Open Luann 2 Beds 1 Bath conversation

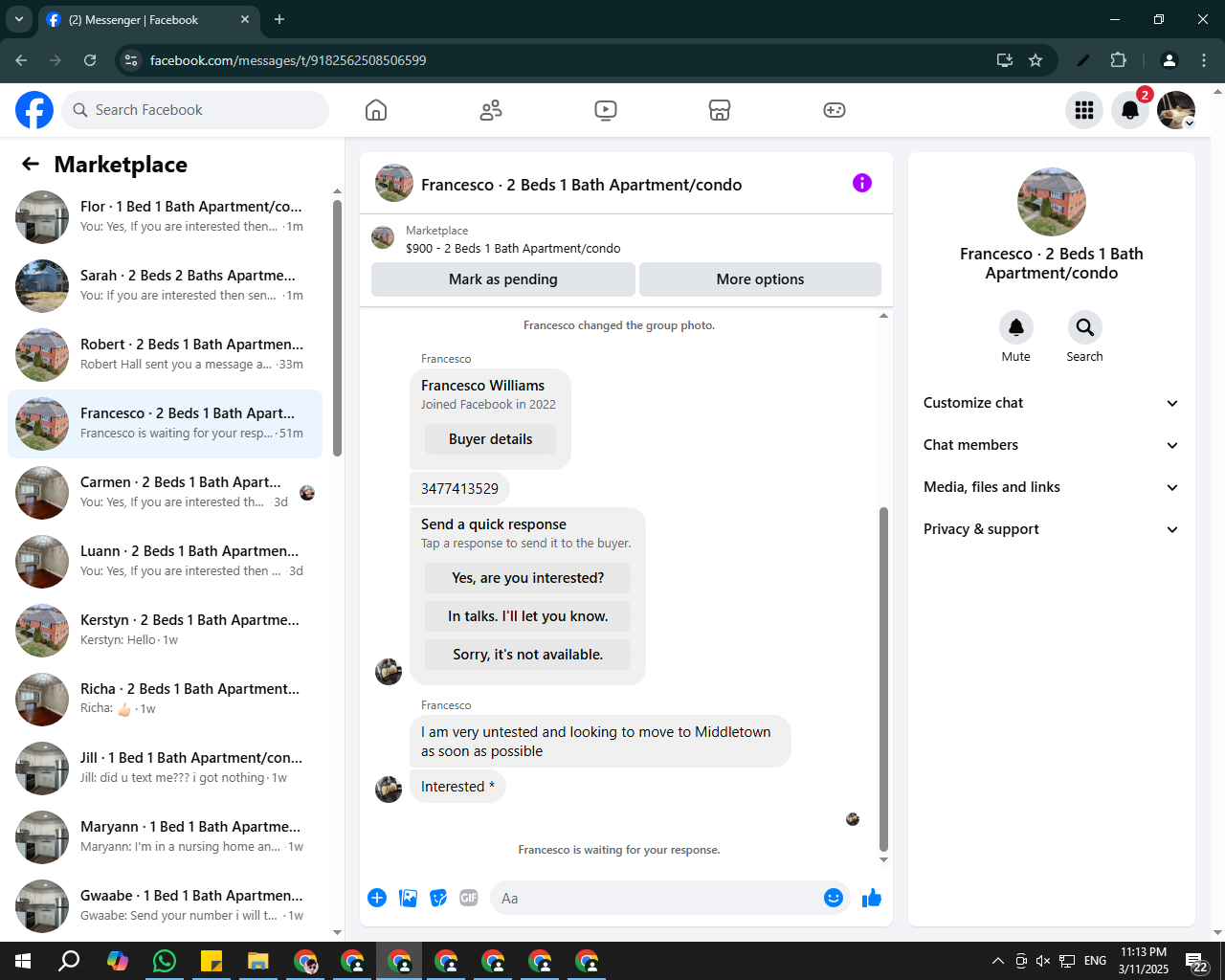point(165,562)
